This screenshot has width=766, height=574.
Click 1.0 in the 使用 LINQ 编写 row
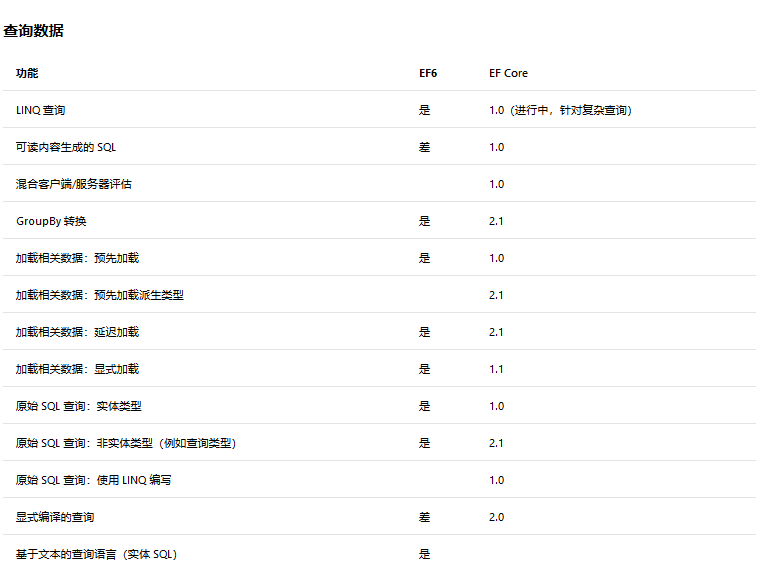click(x=496, y=480)
